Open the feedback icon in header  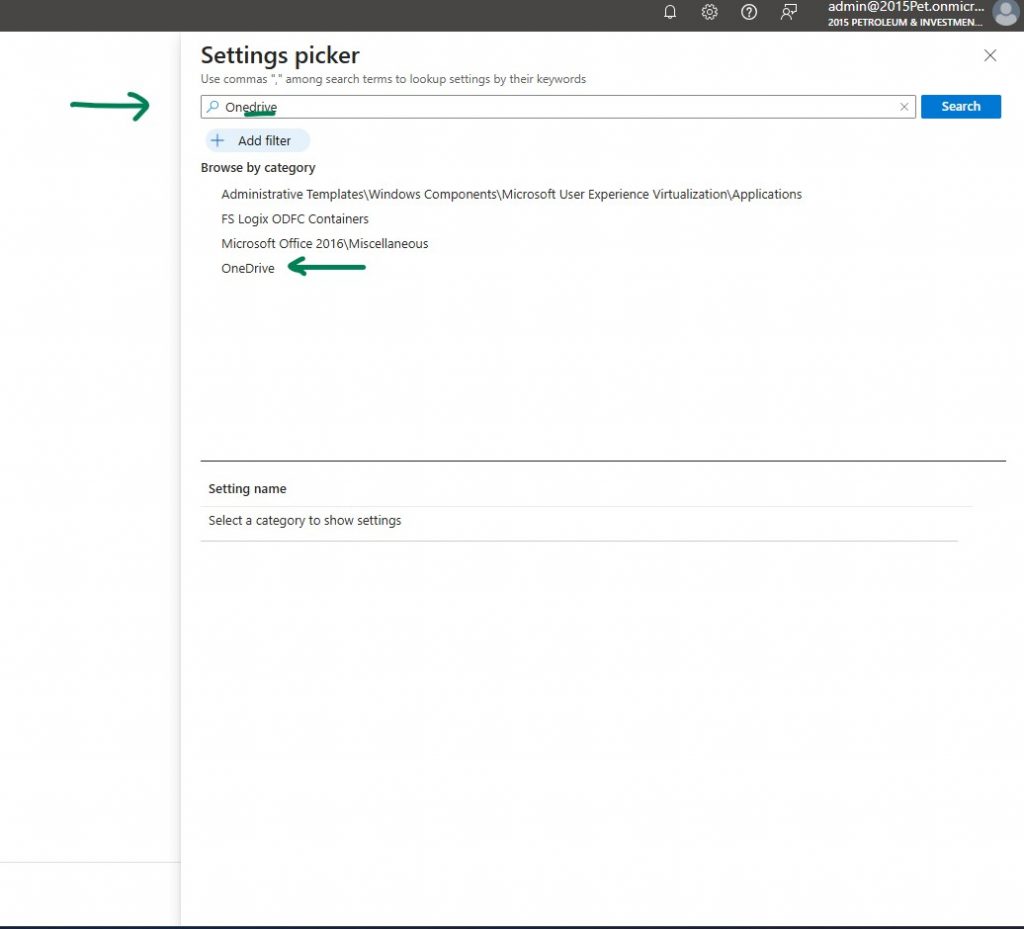coord(789,13)
